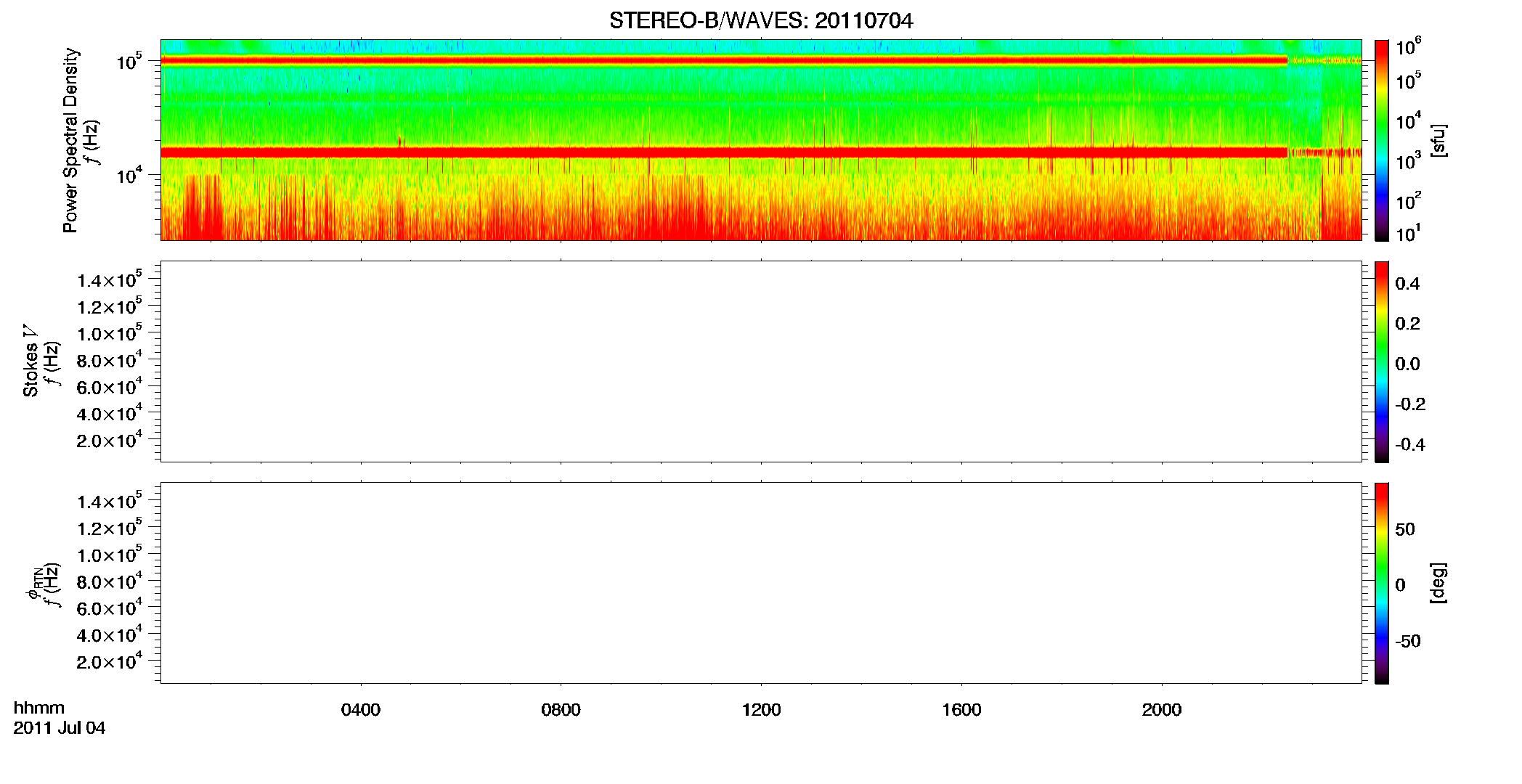Screen dimensions: 1522x784
Task: Click the 50 label on degree colorbar
Action: pyautogui.click(x=1405, y=529)
